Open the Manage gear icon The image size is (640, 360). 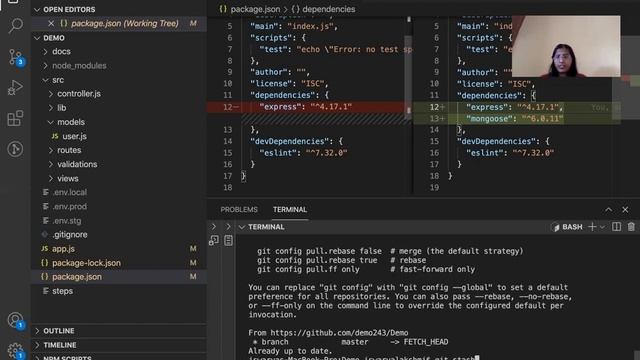point(15,350)
